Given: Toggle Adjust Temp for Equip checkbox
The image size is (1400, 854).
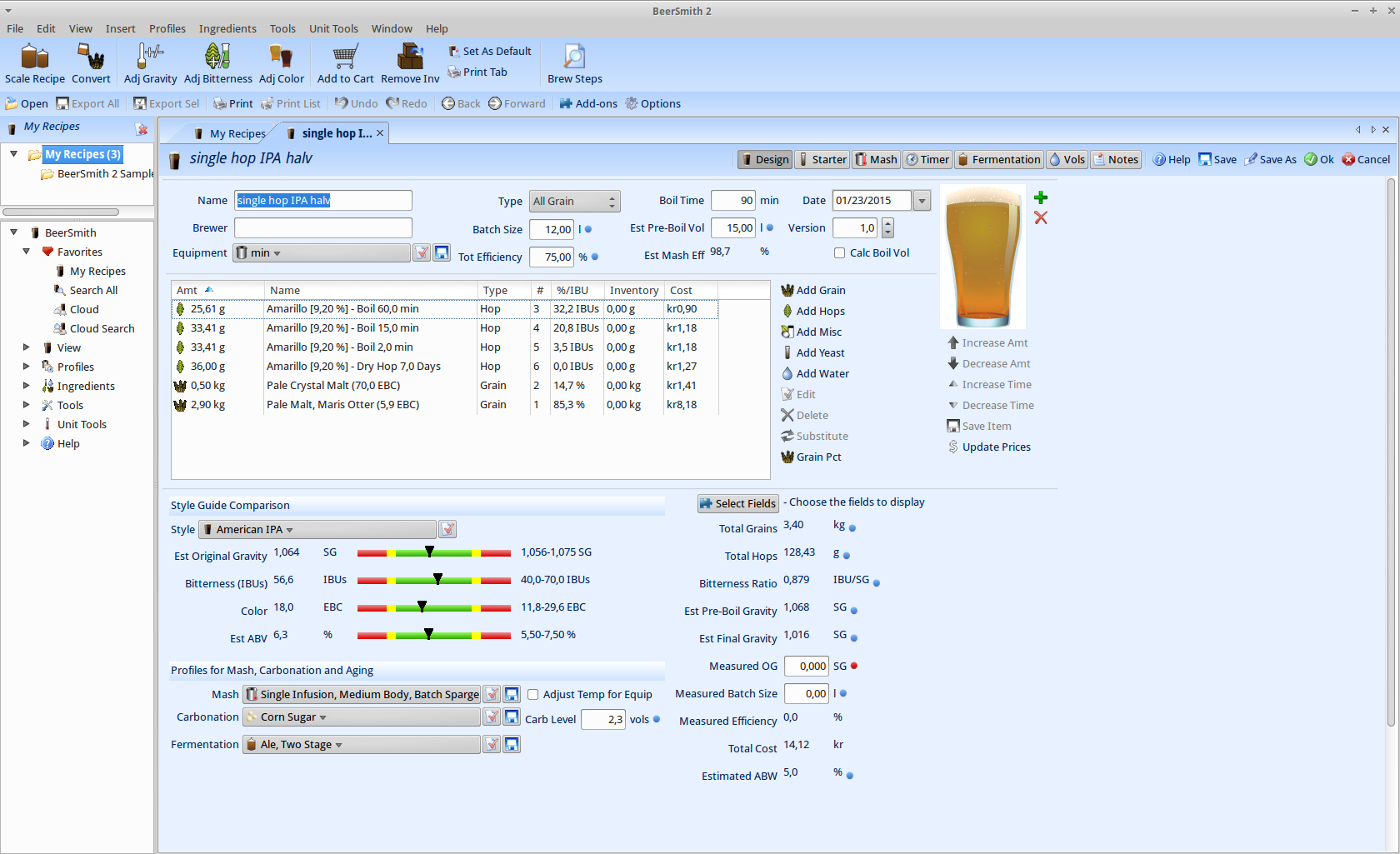Looking at the screenshot, I should coord(532,694).
